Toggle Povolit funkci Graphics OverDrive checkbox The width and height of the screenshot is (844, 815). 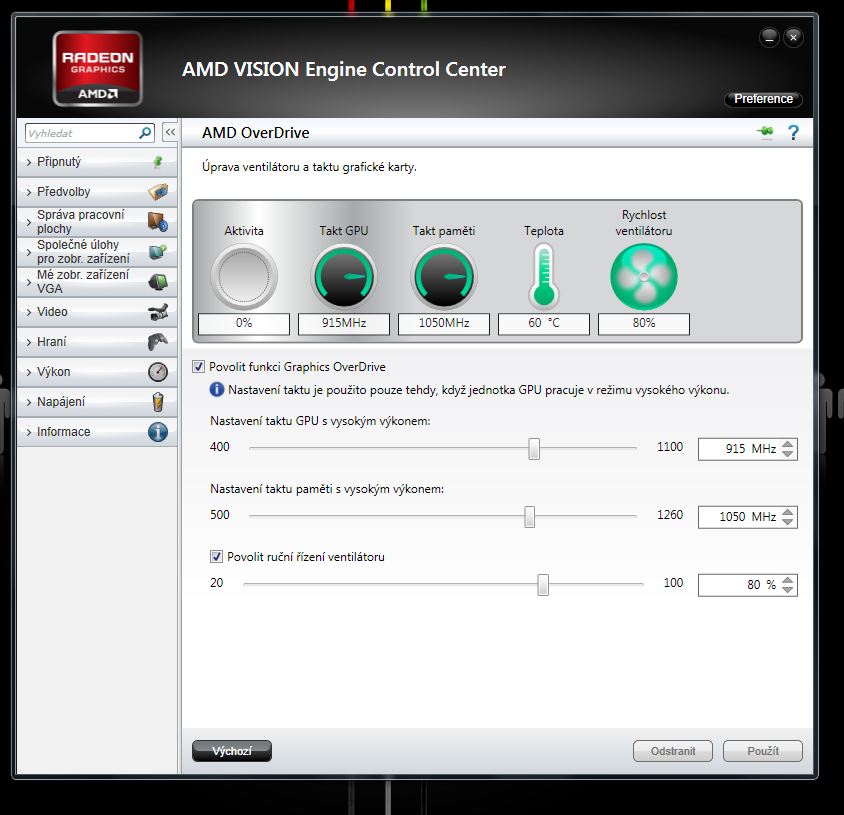[x=199, y=367]
